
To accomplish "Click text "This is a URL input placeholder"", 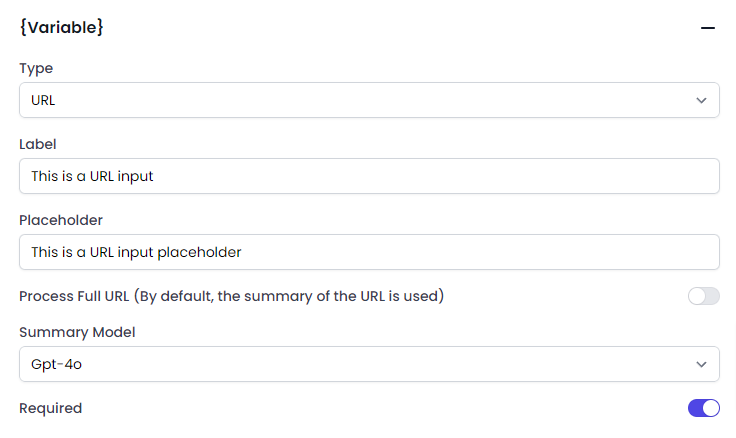I will 136,252.
